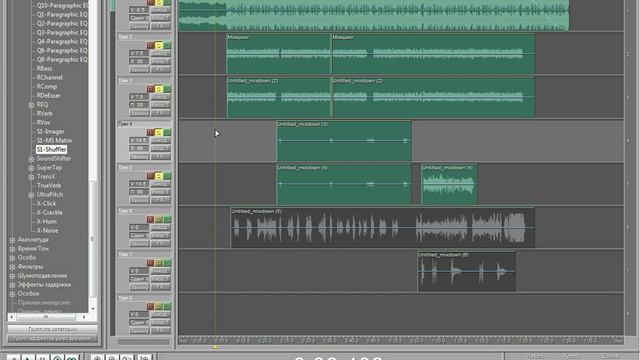This screenshot has width=640, height=360.
Task: Expand the SuperTap plugin node
Action: pos(31,168)
